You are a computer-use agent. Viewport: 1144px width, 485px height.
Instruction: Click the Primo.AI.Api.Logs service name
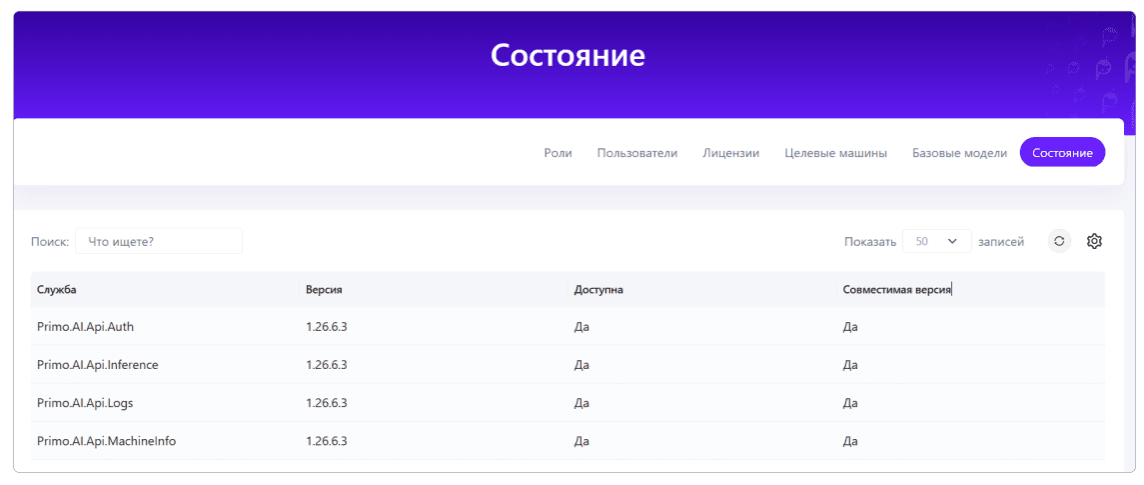[85, 403]
